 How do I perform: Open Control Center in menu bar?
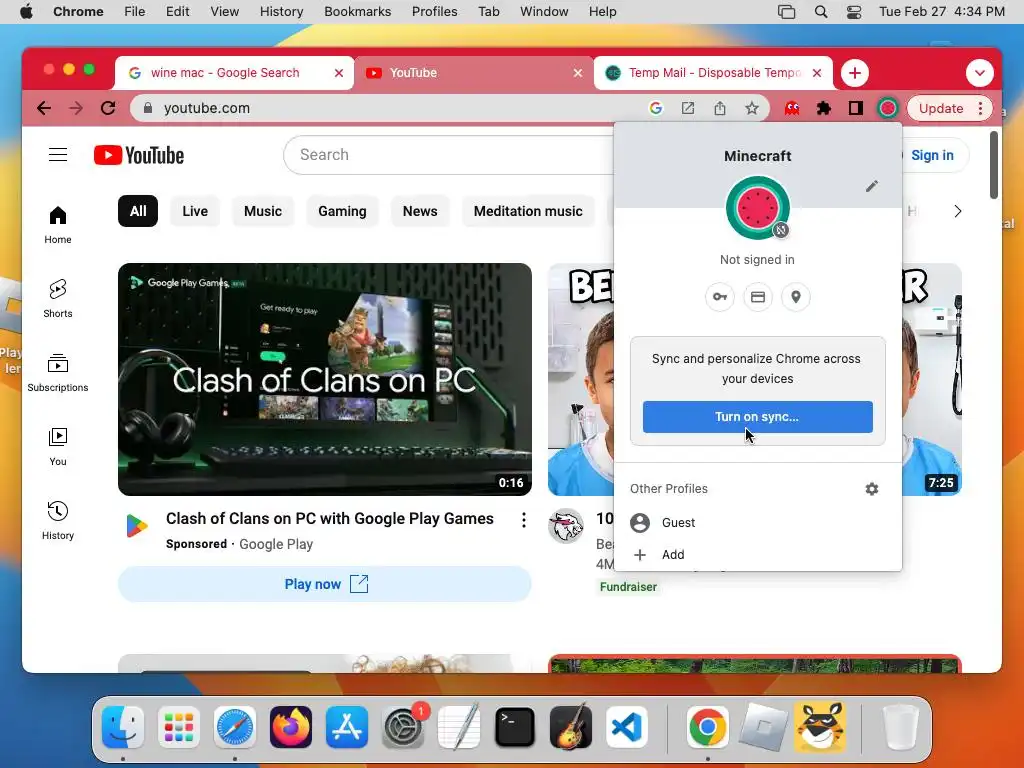(854, 11)
